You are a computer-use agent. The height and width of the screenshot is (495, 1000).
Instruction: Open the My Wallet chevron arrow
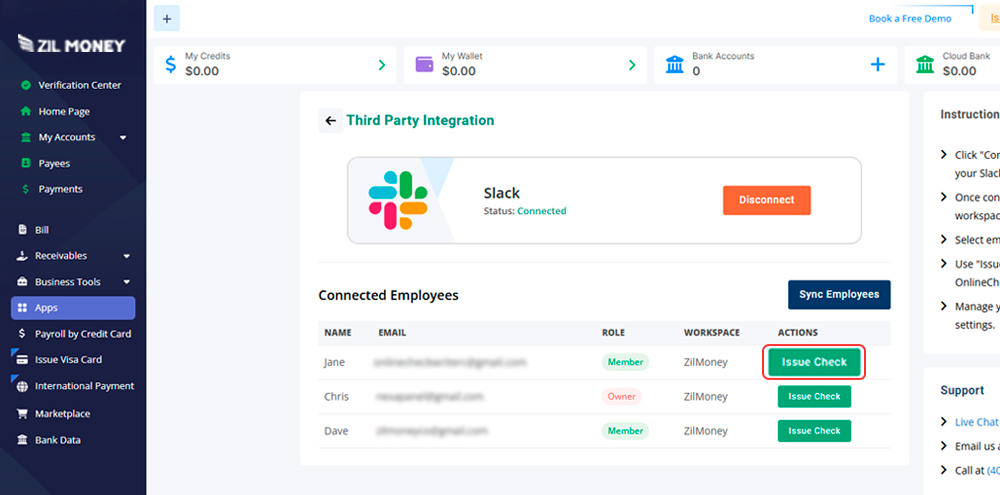coord(631,65)
